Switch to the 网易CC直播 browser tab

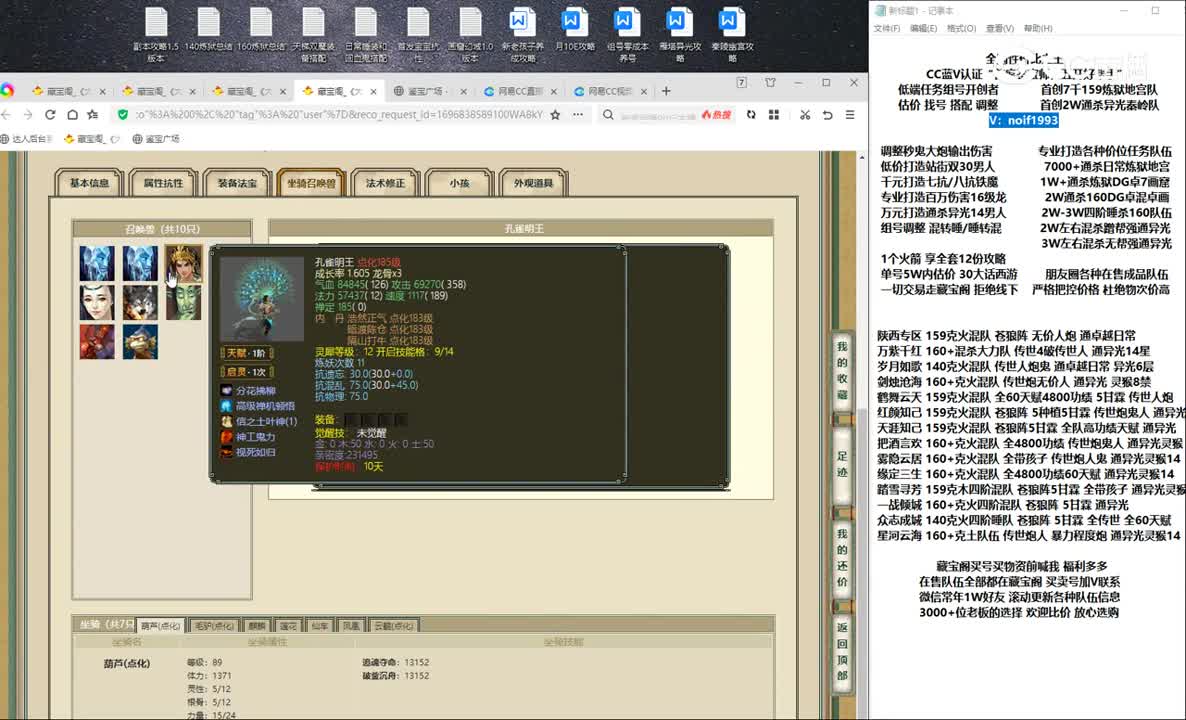coord(518,92)
